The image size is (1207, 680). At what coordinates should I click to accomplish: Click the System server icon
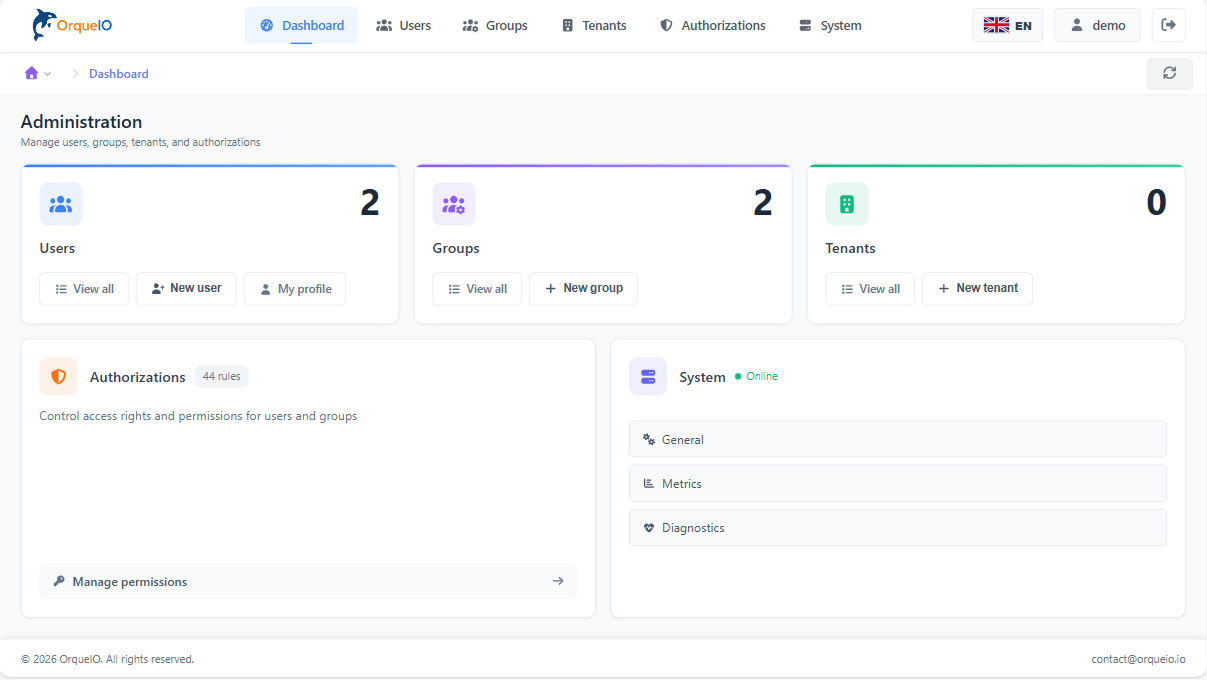[x=648, y=376]
